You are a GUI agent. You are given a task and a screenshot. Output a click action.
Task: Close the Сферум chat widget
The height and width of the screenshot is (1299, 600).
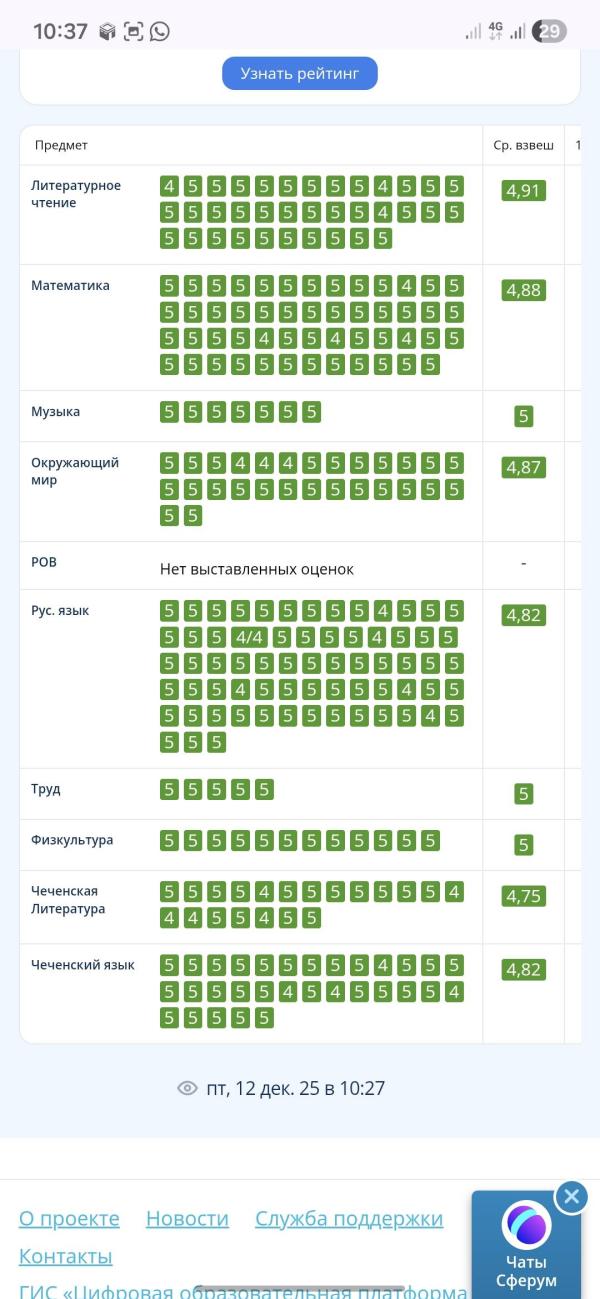tap(571, 1196)
